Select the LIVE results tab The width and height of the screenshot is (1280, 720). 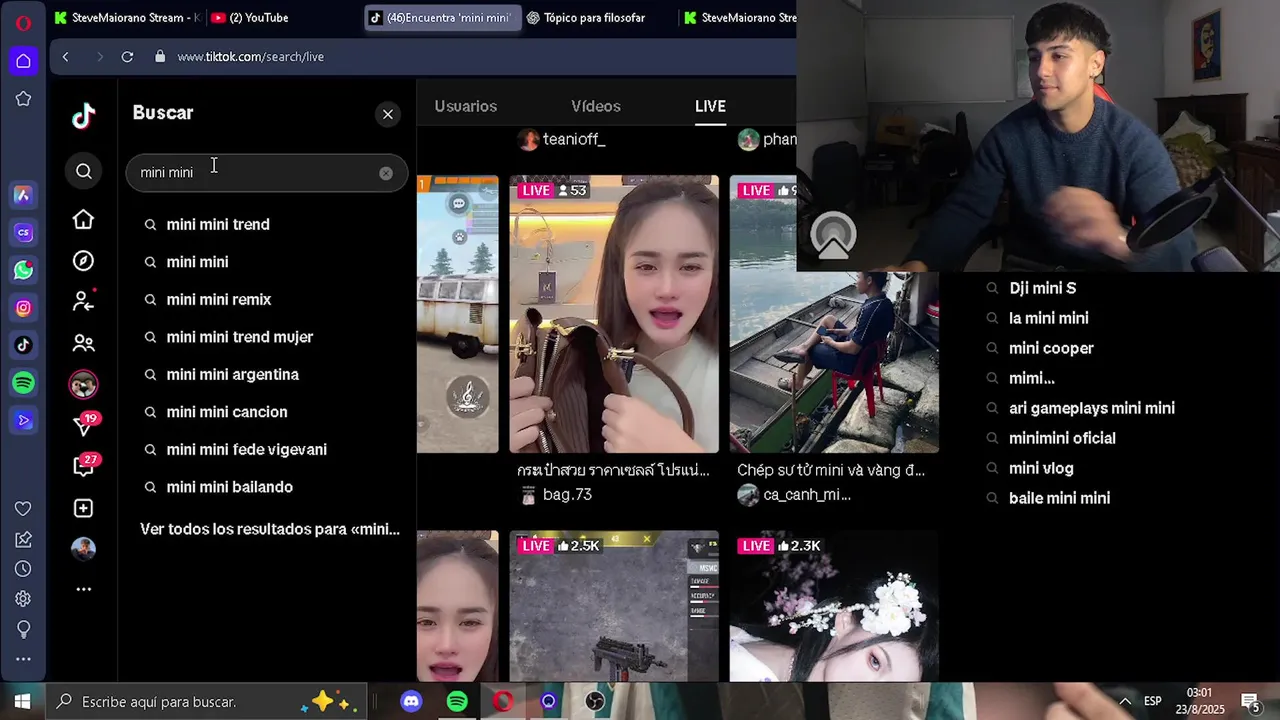click(x=710, y=106)
